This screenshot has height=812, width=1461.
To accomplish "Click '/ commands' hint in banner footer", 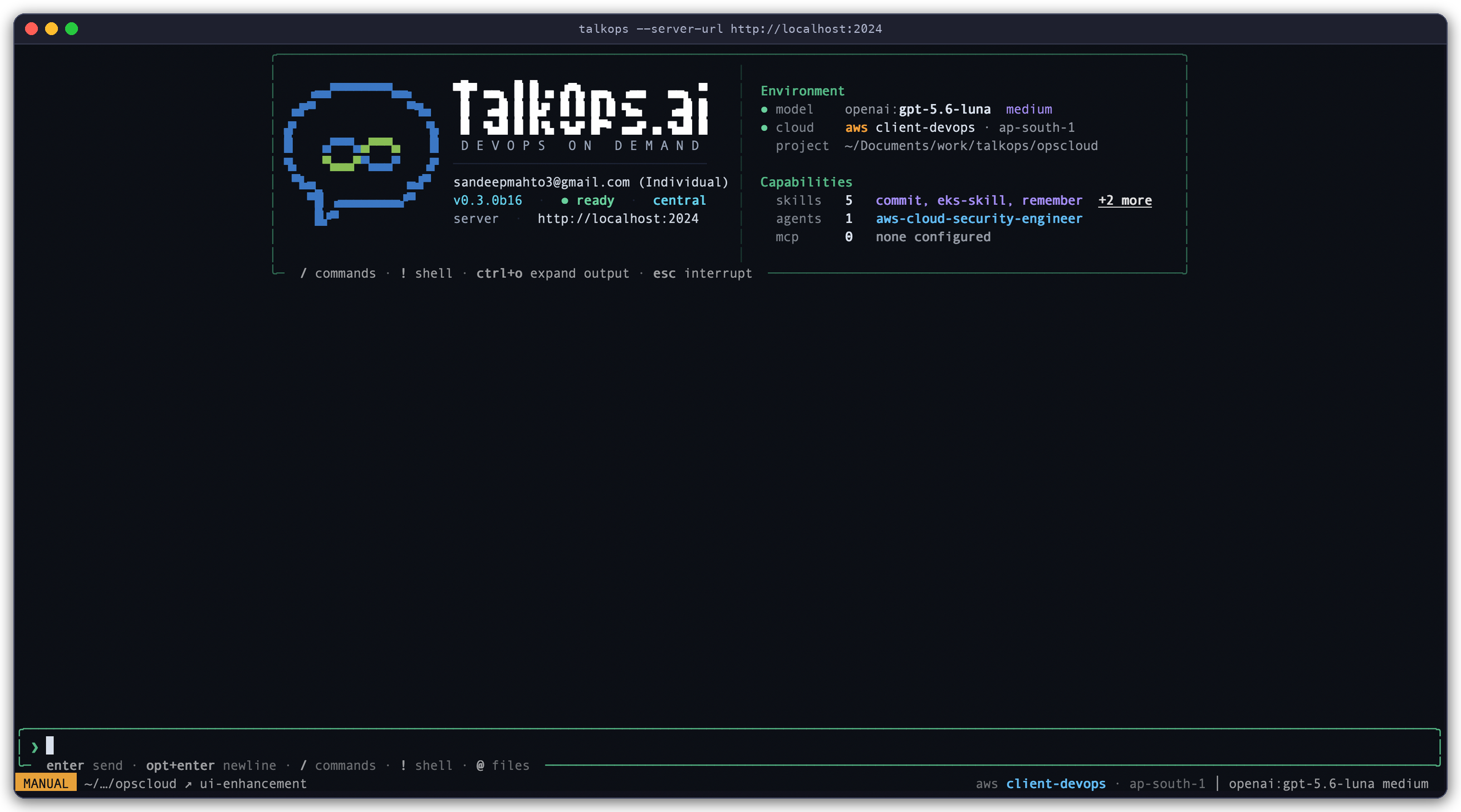I will click(337, 273).
